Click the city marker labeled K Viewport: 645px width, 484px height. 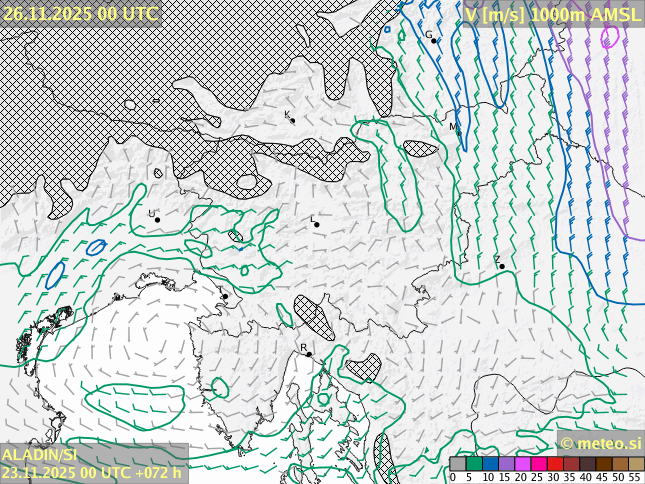tap(292, 121)
